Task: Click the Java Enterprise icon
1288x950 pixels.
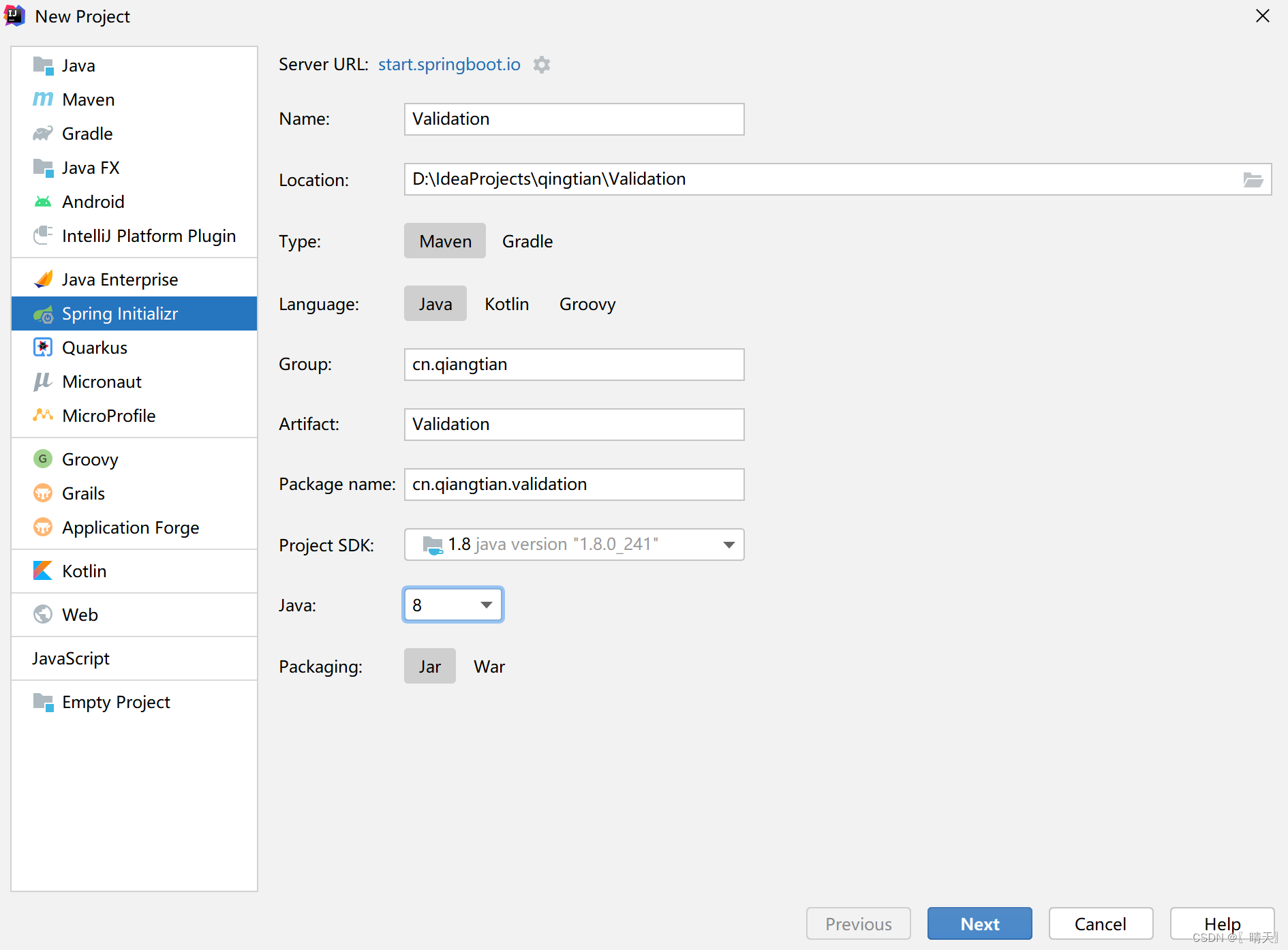Action: coord(43,279)
